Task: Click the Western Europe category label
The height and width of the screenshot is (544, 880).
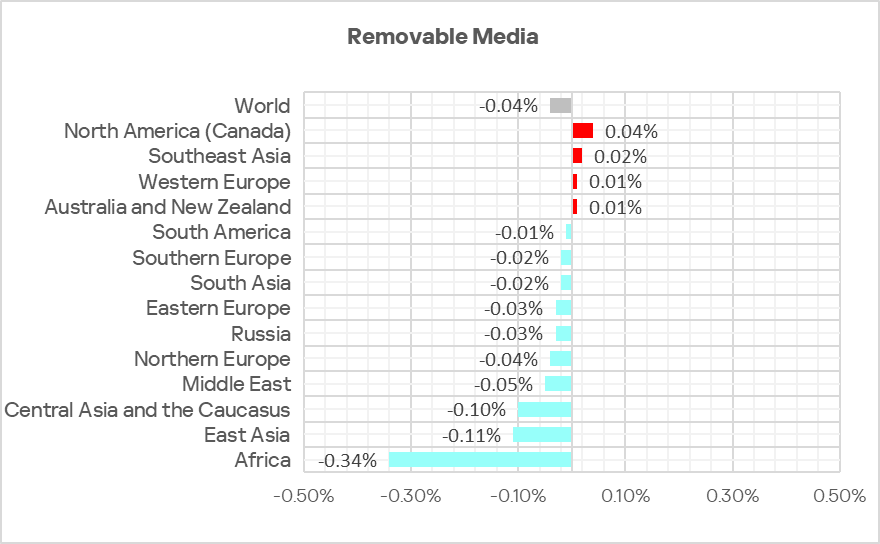Action: pyautogui.click(x=214, y=182)
